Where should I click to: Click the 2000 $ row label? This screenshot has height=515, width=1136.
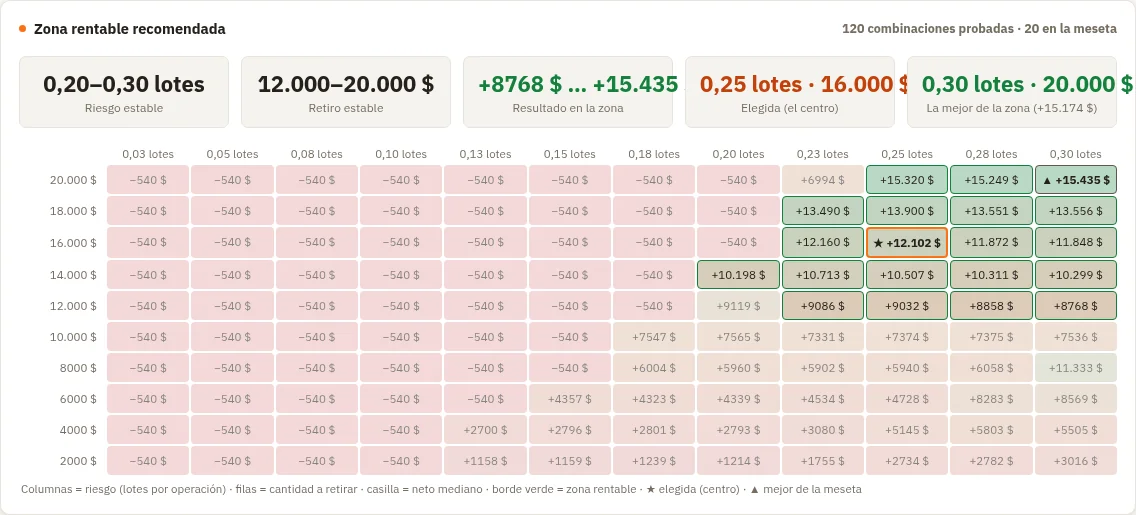78,461
